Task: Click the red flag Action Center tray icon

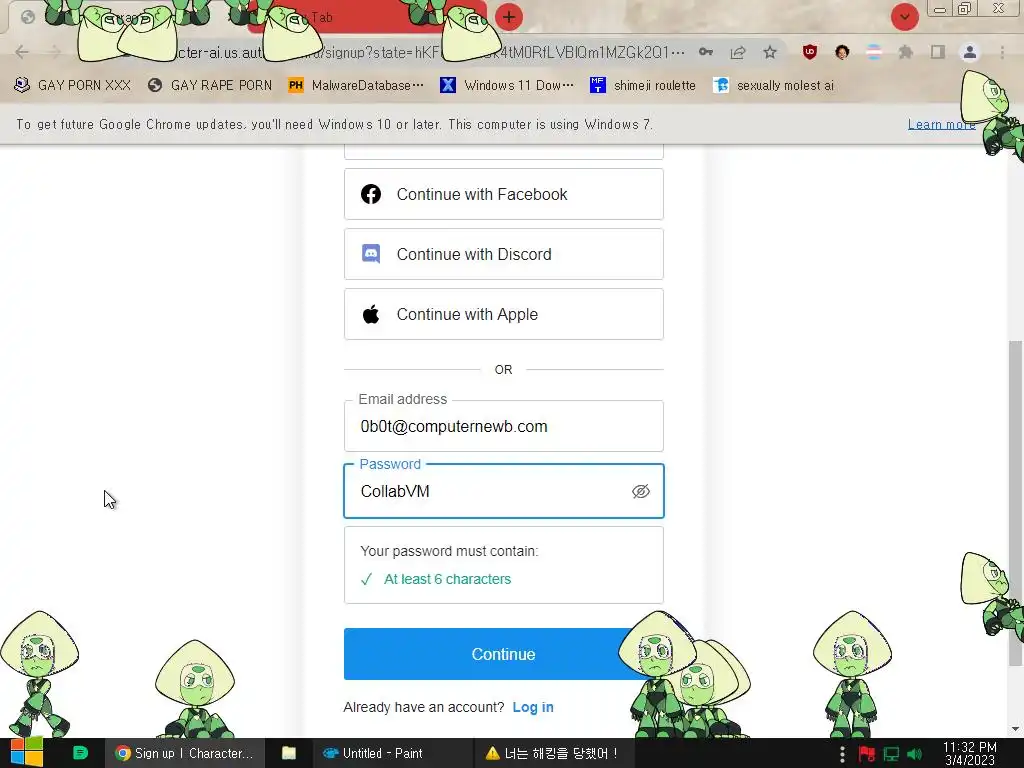Action: [867, 754]
